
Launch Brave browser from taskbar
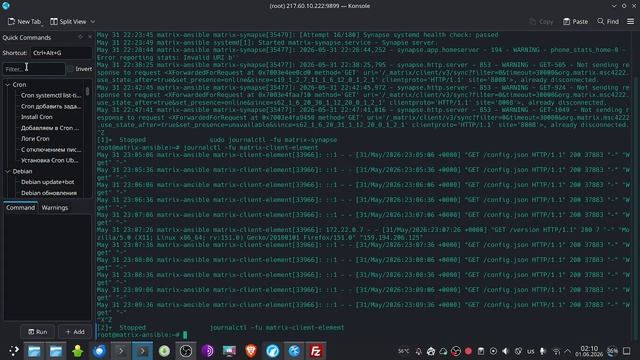[x=251, y=351]
